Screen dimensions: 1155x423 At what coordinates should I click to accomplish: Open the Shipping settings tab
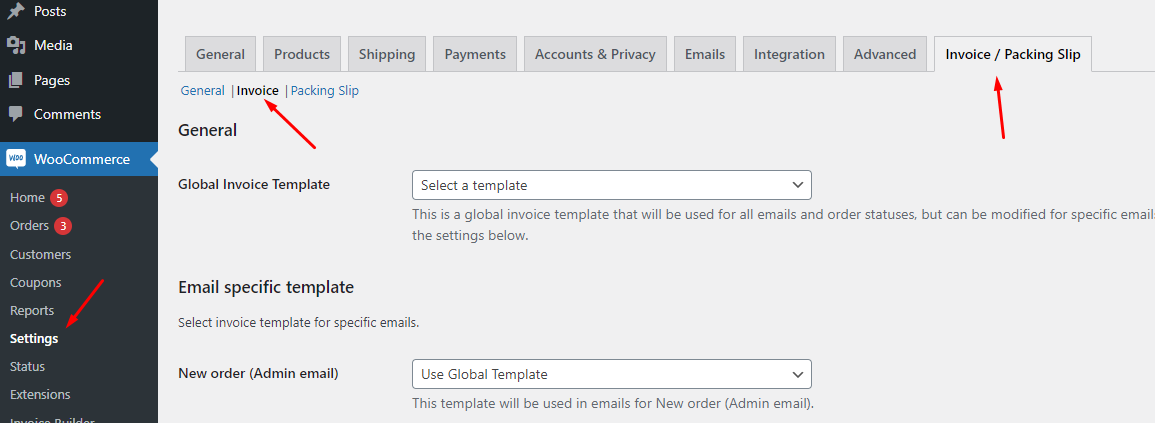click(x=388, y=54)
